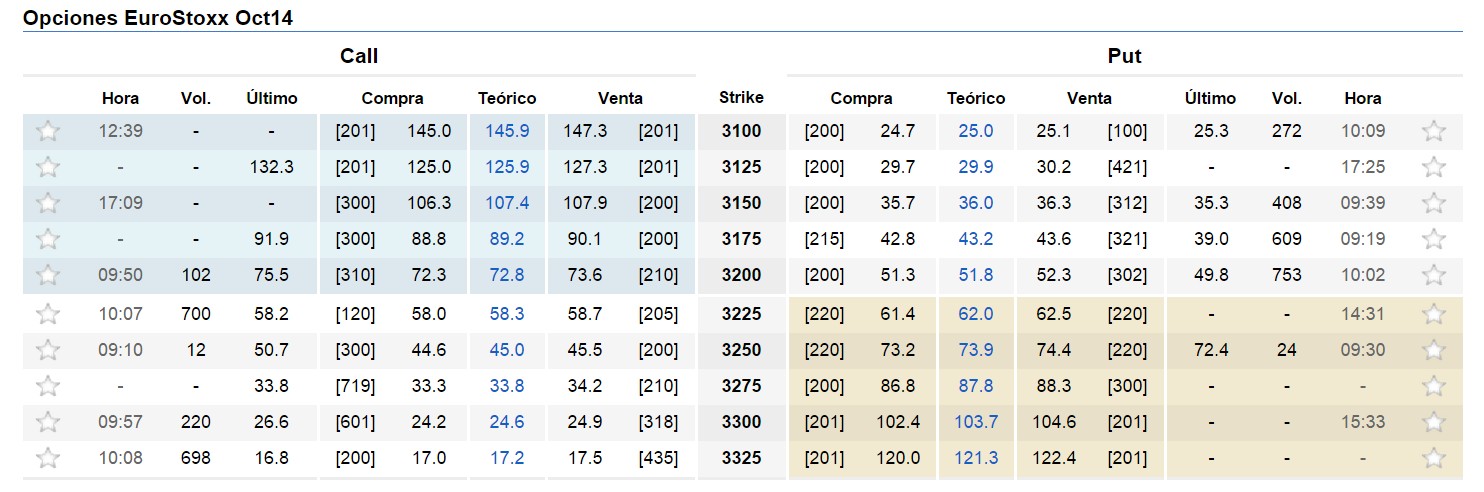
Task: Star the 3100 put option as favorite
Action: tap(1434, 131)
